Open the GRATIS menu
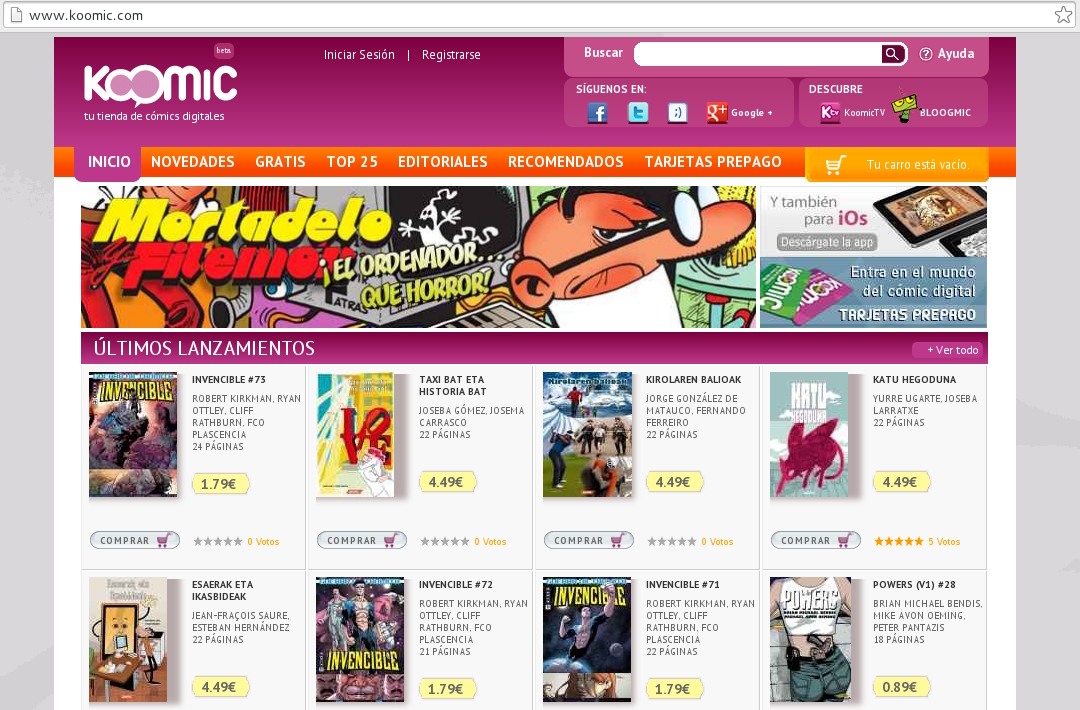 pyautogui.click(x=280, y=162)
